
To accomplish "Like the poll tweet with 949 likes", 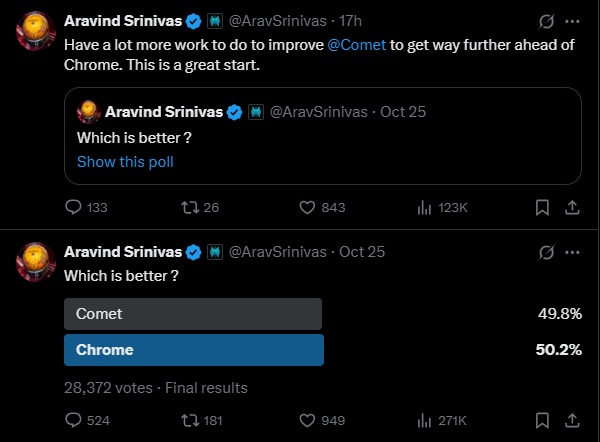I will (x=308, y=421).
